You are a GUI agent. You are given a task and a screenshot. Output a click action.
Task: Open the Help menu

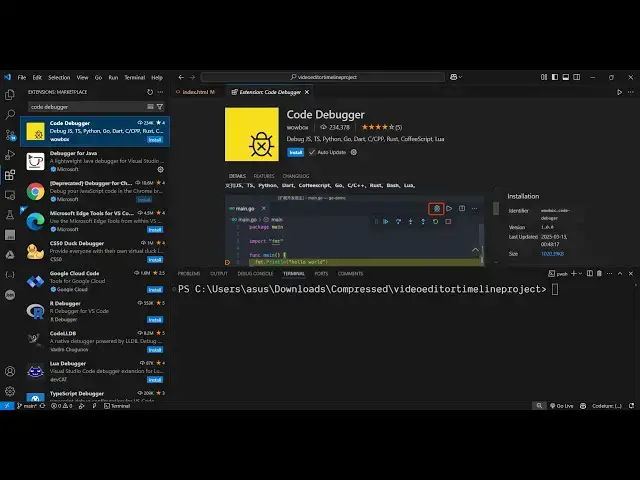click(x=157, y=77)
